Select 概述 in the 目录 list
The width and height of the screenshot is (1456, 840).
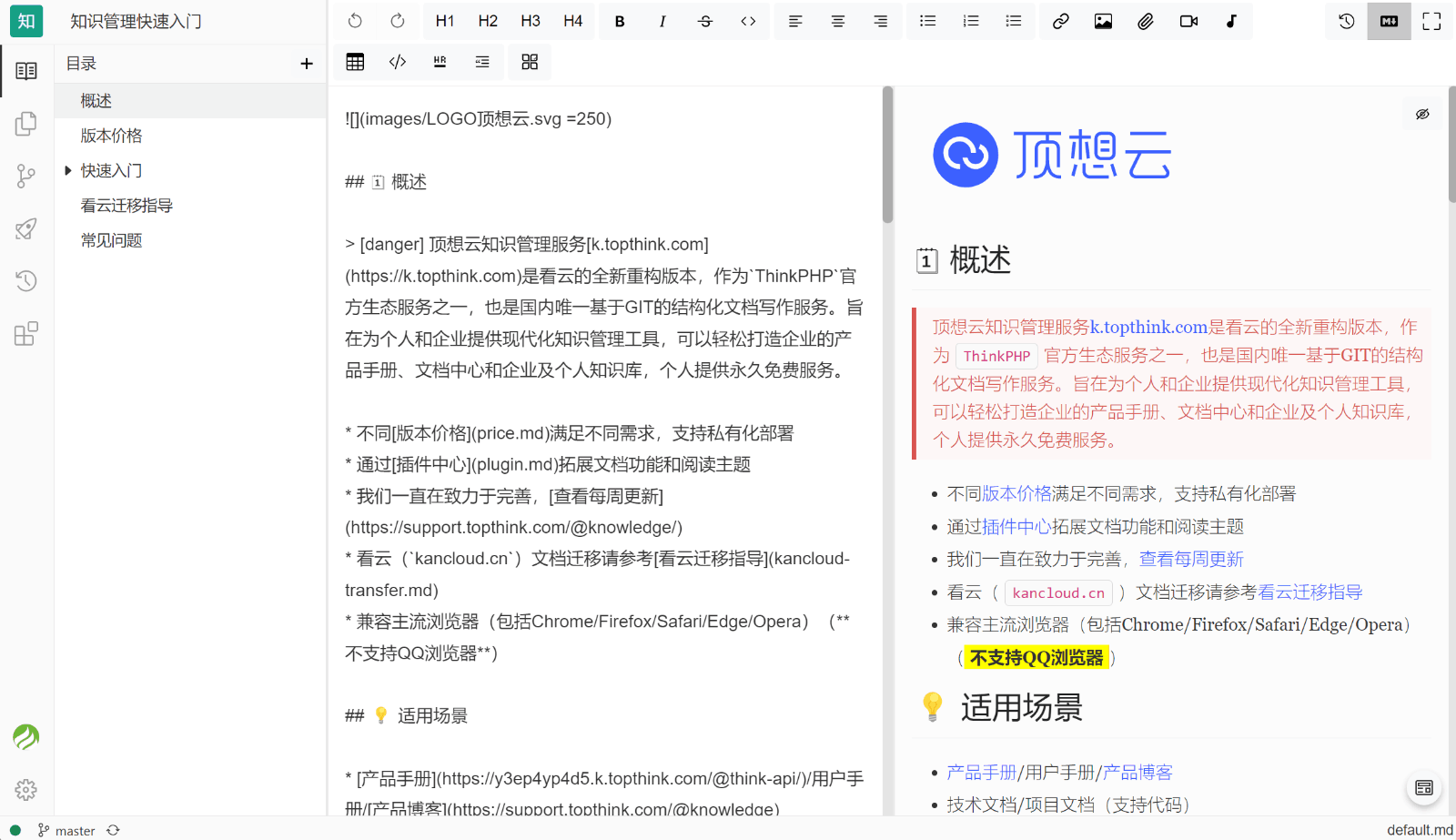tap(95, 100)
